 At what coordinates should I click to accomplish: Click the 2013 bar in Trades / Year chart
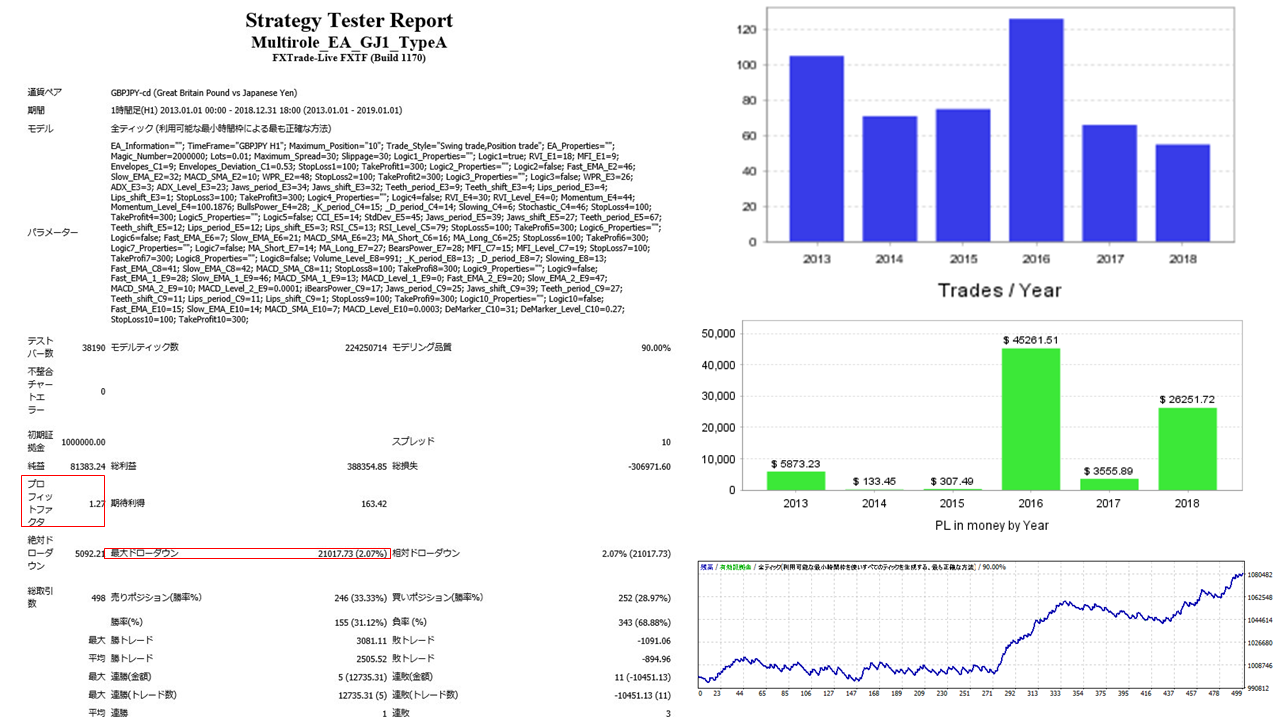tap(817, 148)
